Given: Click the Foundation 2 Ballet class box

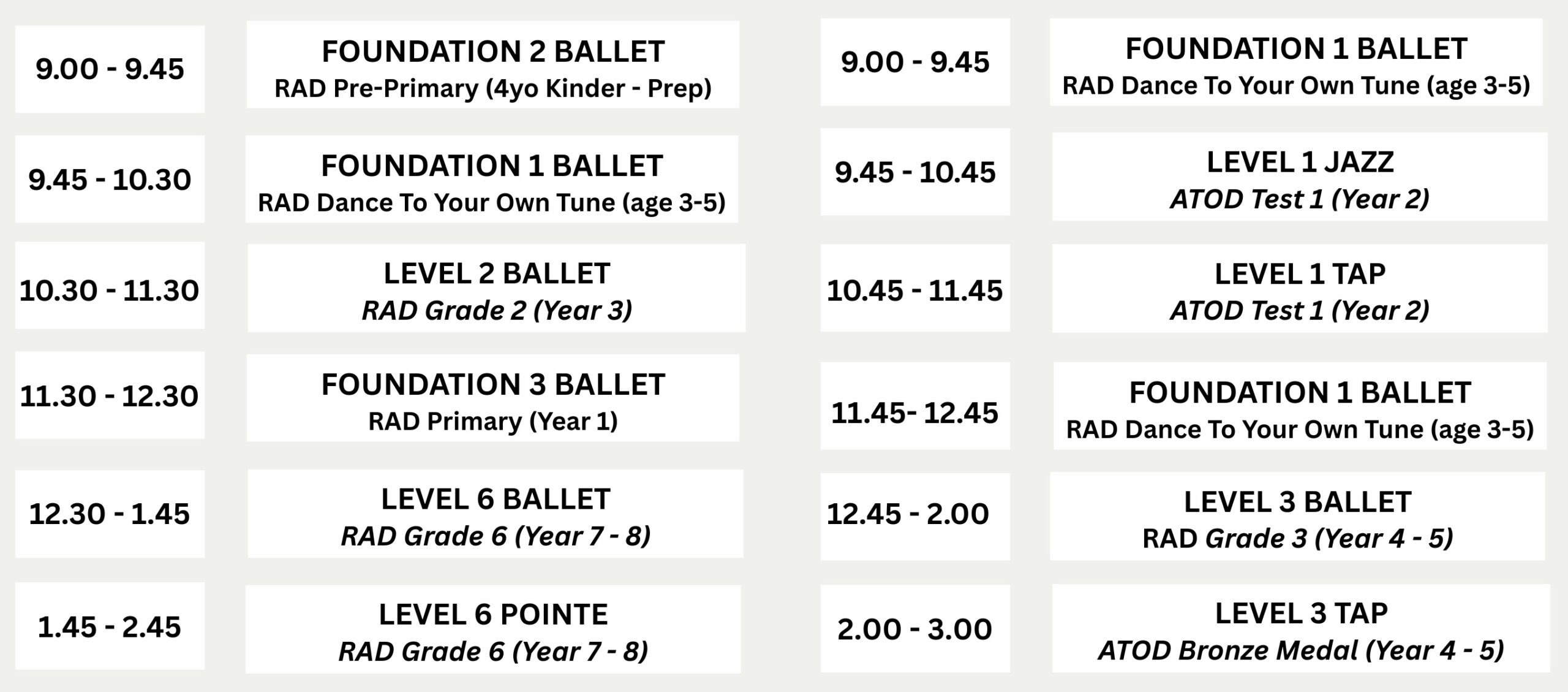Looking at the screenshot, I should [x=493, y=65].
